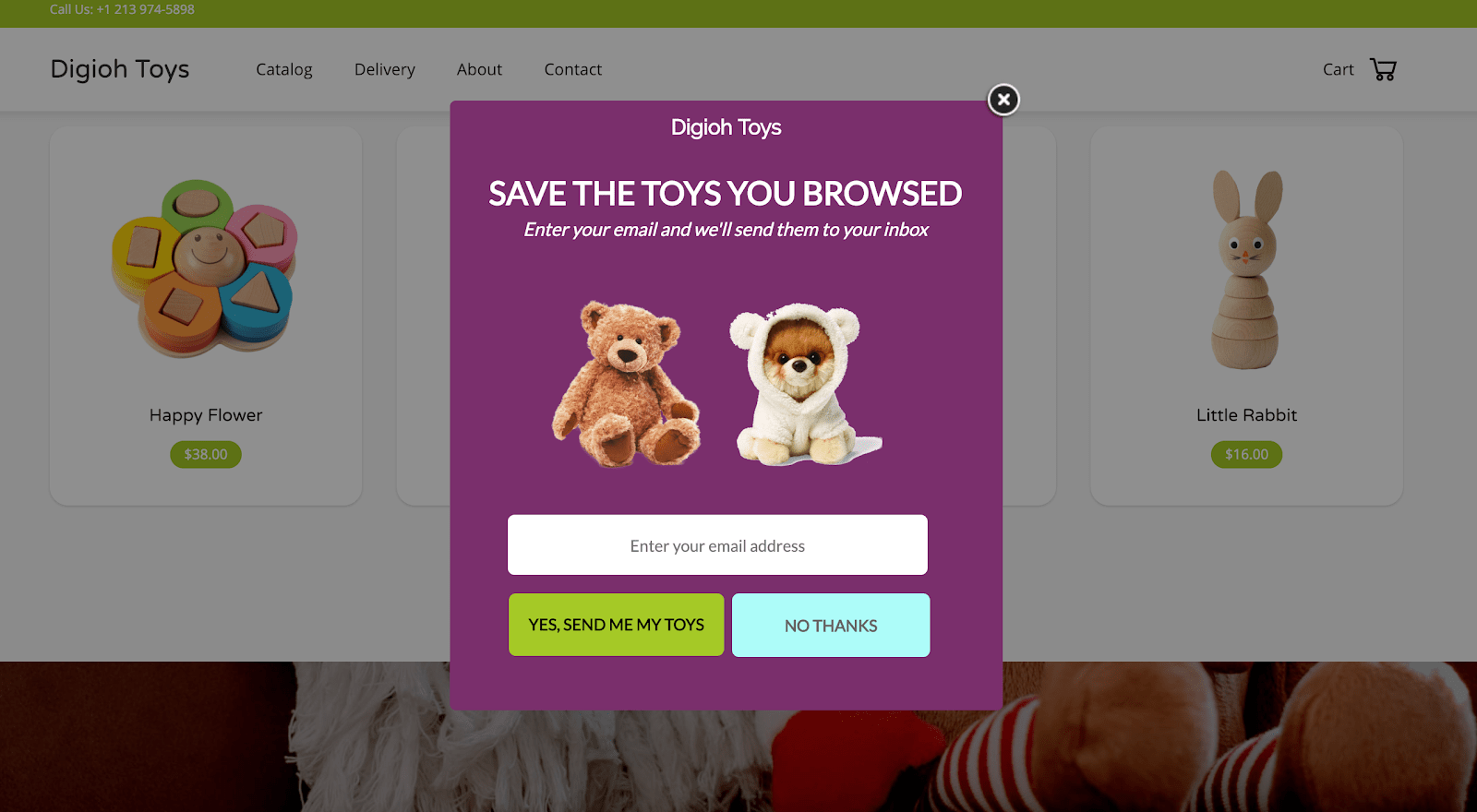Image resolution: width=1477 pixels, height=812 pixels.
Task: Open the Contact page
Action: pyautogui.click(x=573, y=69)
